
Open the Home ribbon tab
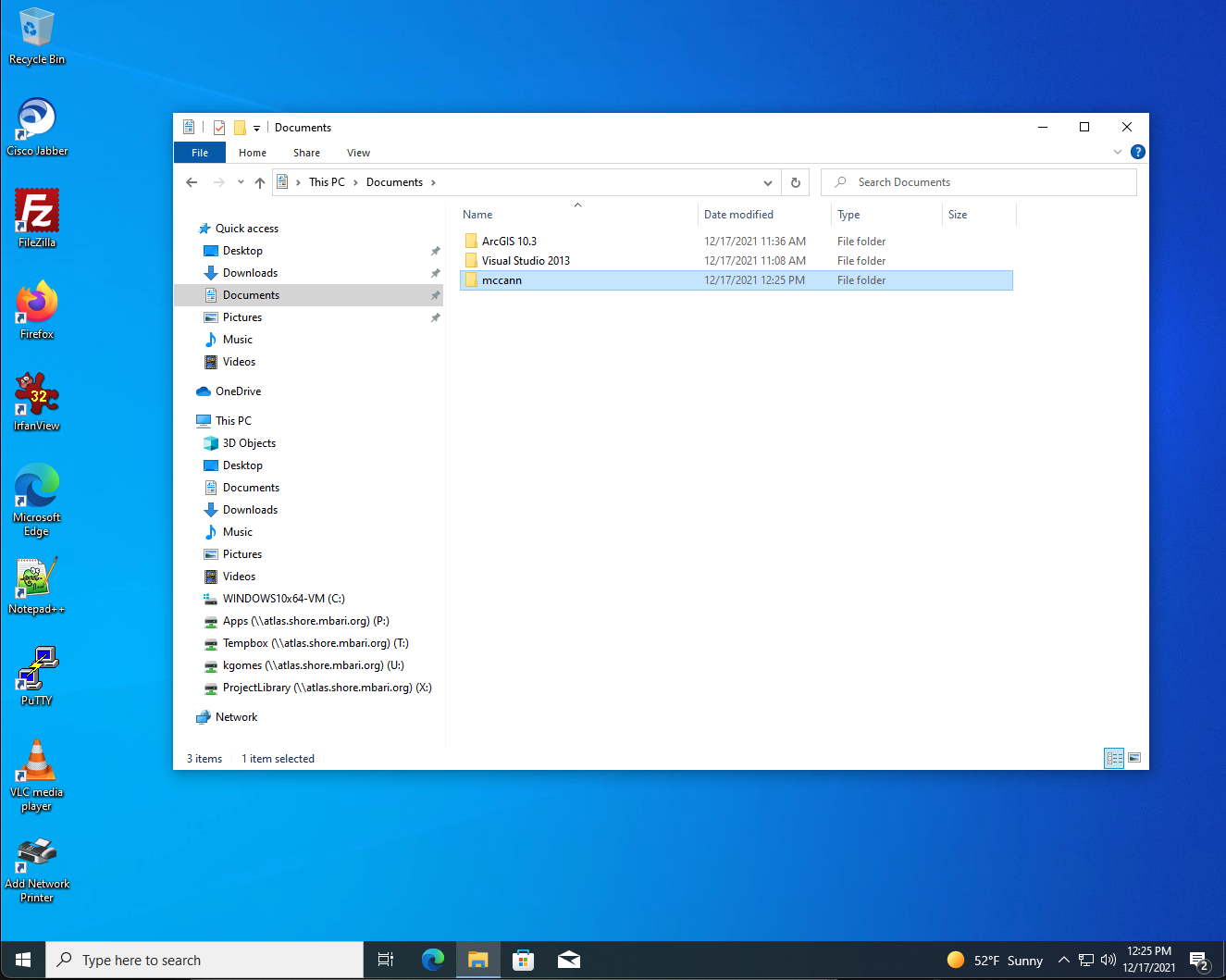tap(253, 153)
